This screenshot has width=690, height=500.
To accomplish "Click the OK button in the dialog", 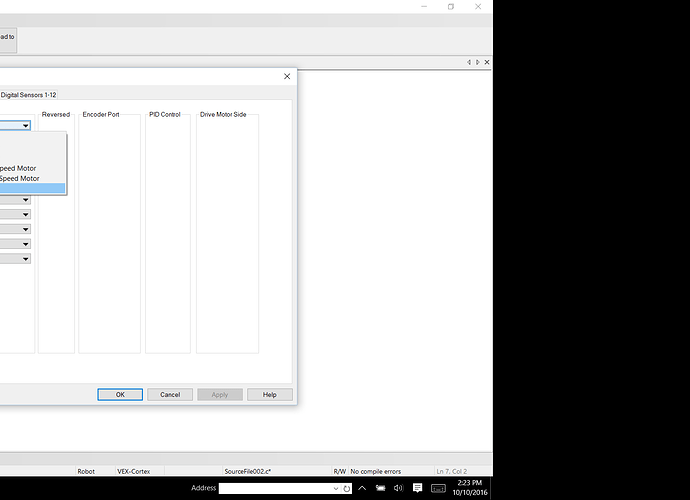I will [x=120, y=394].
